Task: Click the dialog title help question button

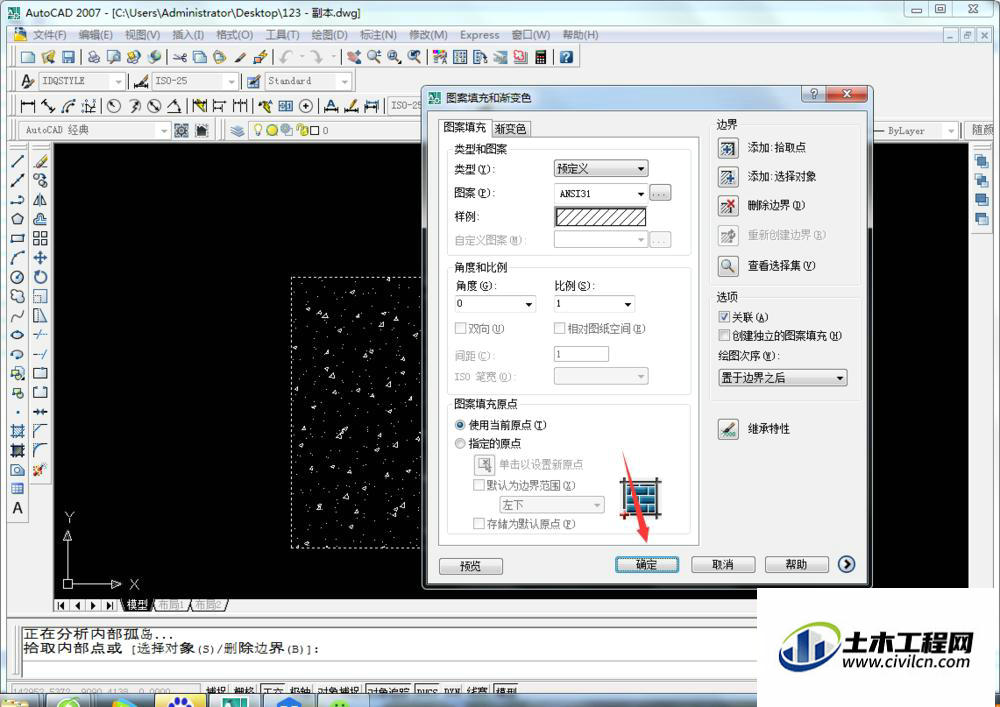Action: coord(813,94)
